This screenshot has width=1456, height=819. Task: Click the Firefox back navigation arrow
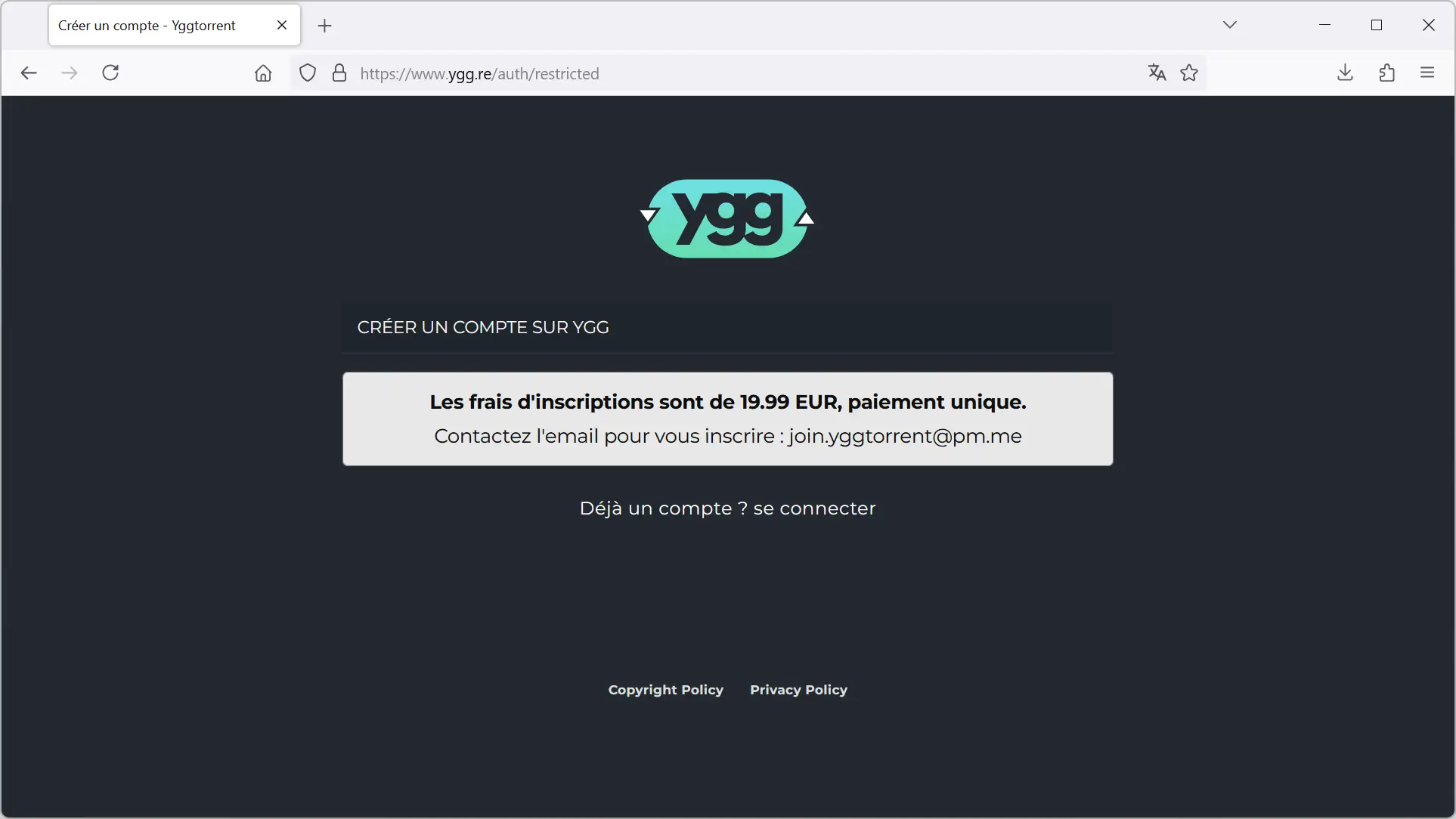tap(28, 72)
